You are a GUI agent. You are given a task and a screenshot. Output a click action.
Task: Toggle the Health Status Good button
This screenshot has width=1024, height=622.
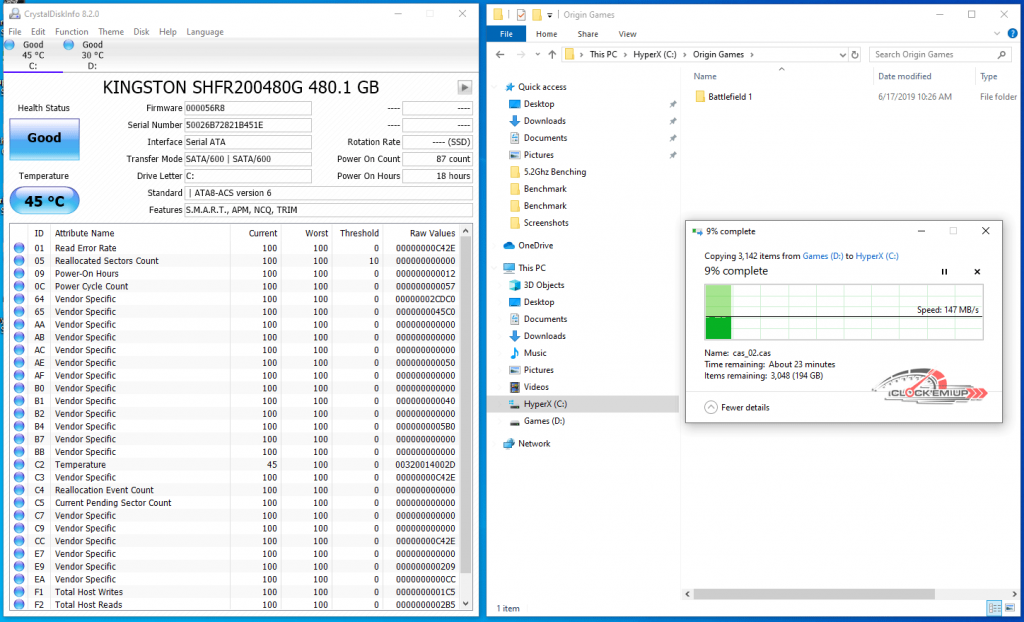[44, 138]
